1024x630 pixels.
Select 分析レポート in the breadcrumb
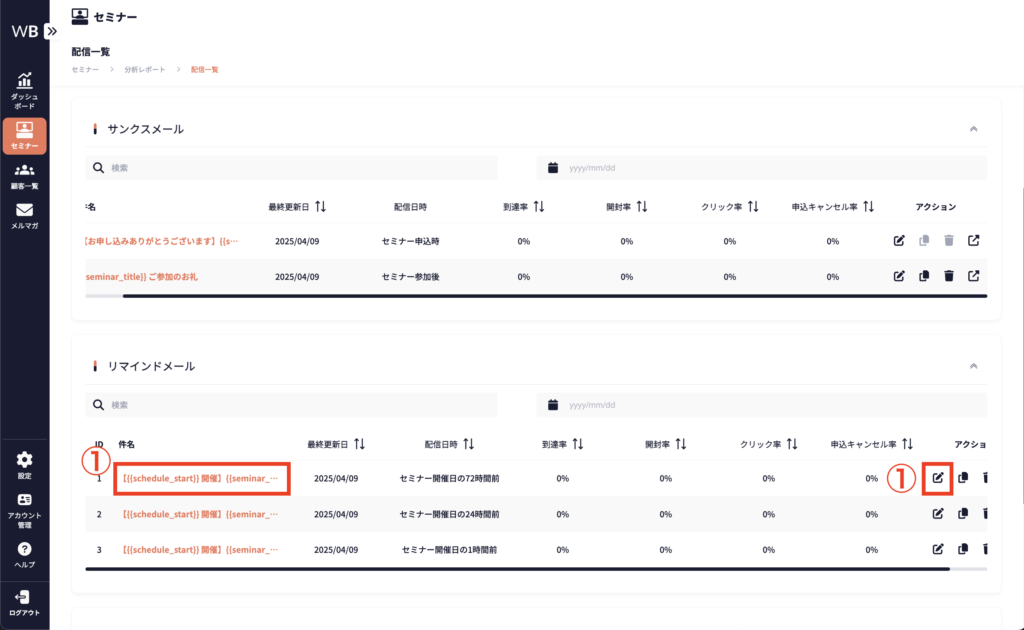(145, 69)
